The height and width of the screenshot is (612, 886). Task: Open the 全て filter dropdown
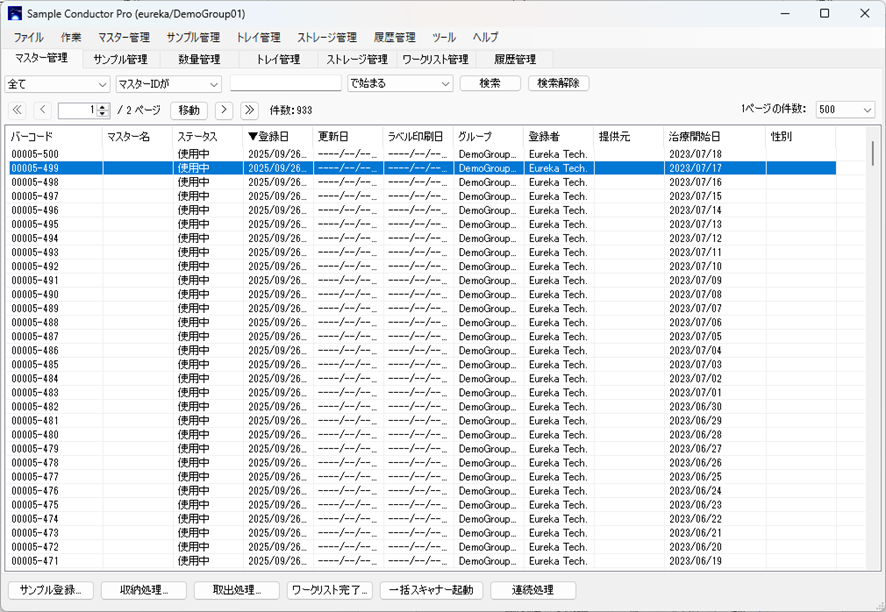[x=57, y=84]
